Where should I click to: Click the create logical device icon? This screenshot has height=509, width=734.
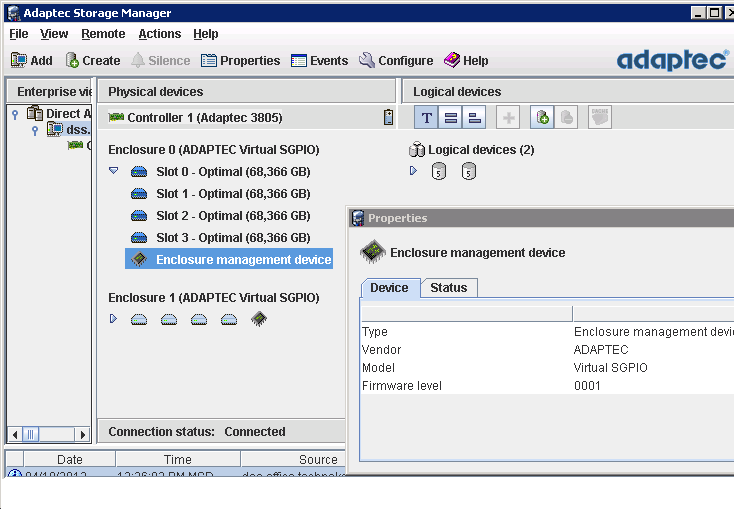[542, 117]
